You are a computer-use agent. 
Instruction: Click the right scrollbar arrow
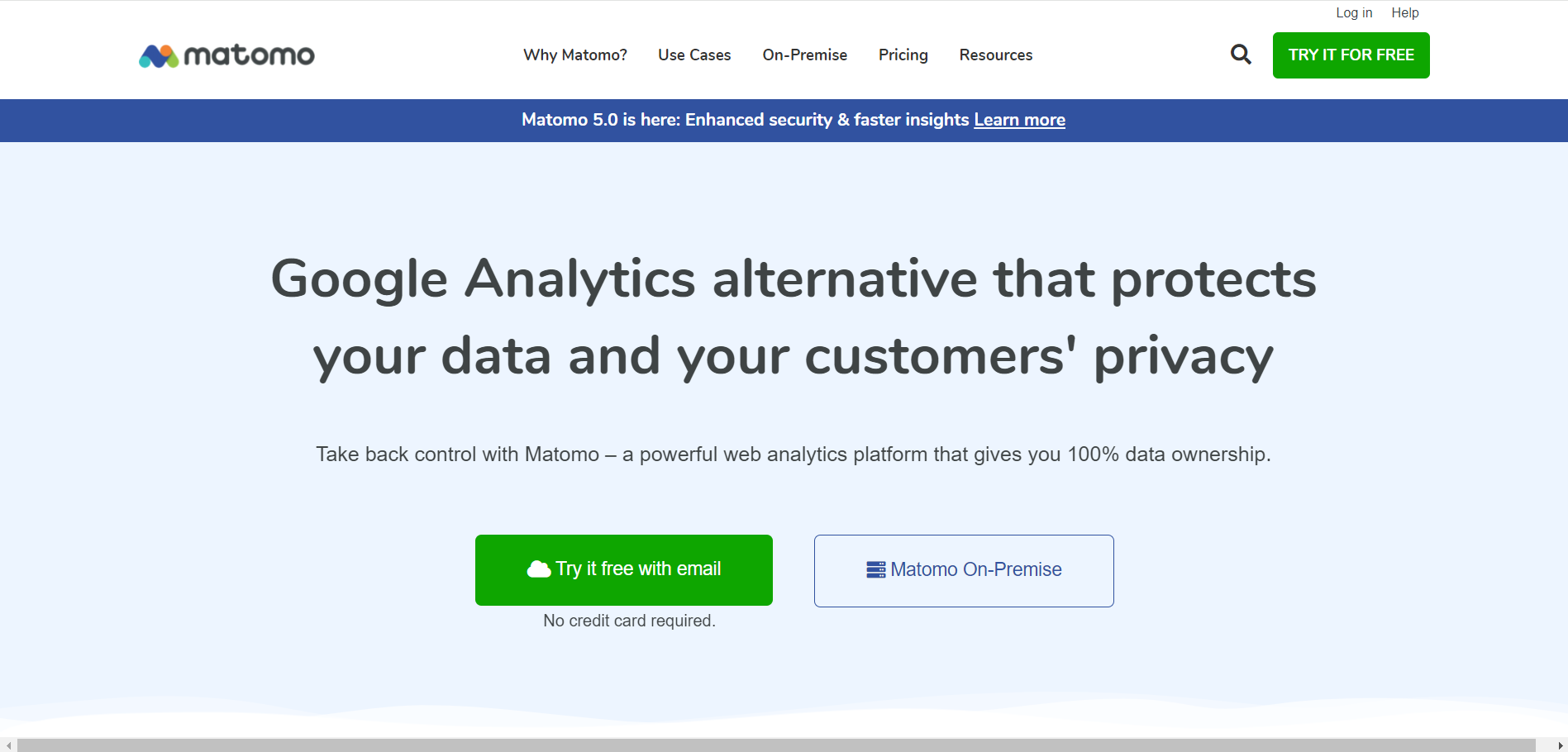point(1560,745)
